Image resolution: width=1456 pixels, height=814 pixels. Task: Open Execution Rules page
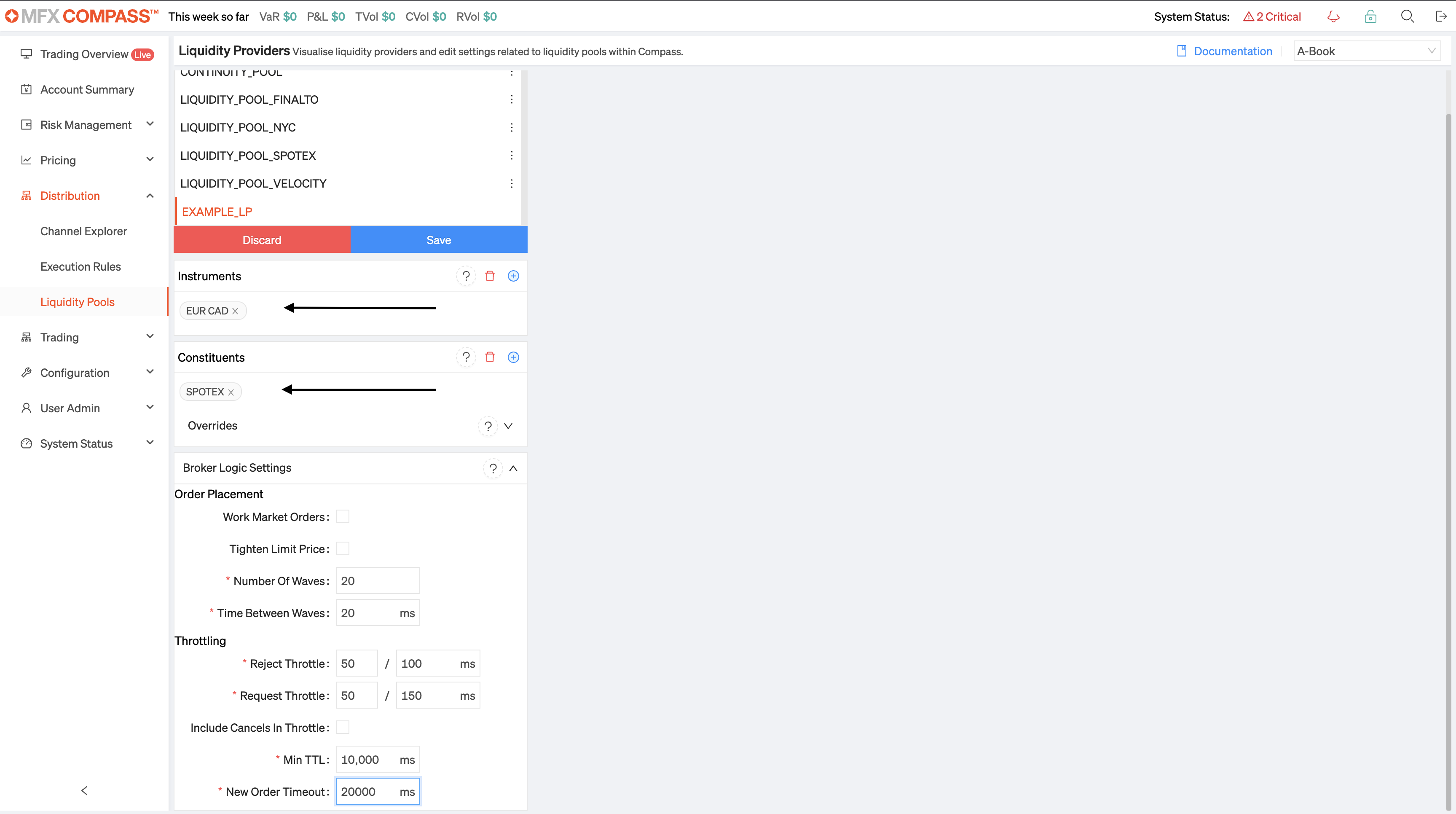pyautogui.click(x=81, y=267)
